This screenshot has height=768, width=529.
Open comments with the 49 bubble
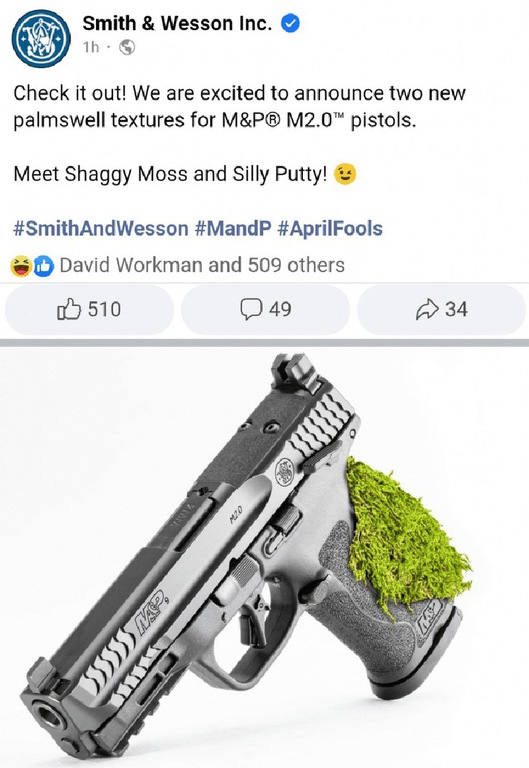pyautogui.click(x=265, y=310)
